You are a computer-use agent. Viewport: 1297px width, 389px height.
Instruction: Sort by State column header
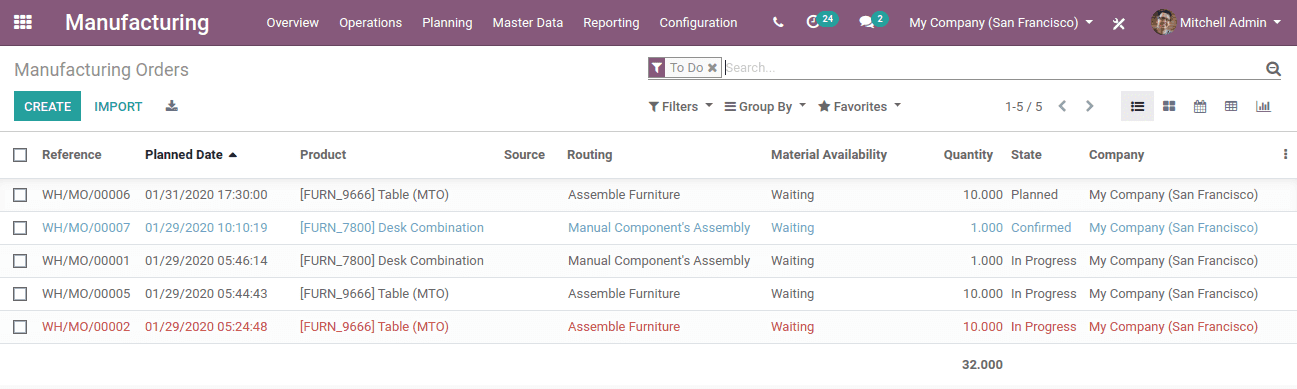pos(1026,154)
